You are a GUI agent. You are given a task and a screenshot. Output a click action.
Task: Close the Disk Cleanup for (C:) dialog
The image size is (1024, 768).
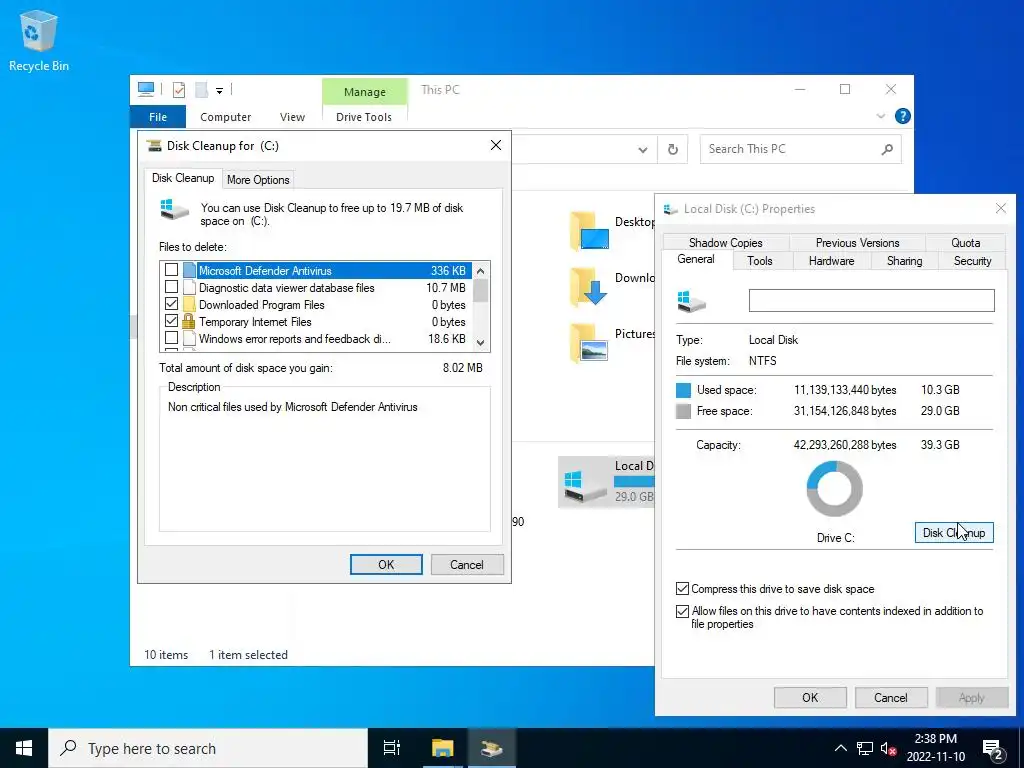496,145
